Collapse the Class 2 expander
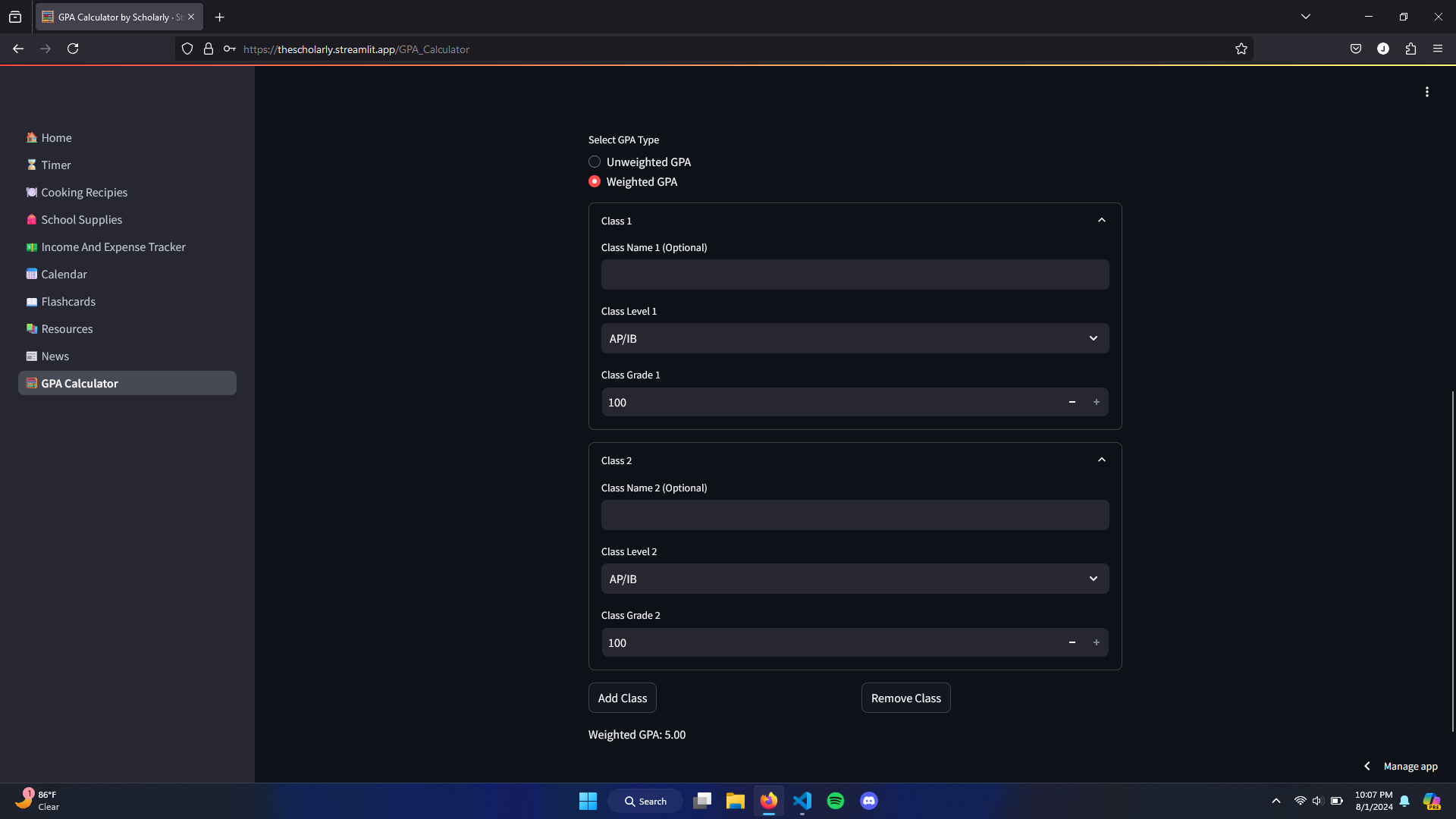This screenshot has height=819, width=1456. point(1101,460)
